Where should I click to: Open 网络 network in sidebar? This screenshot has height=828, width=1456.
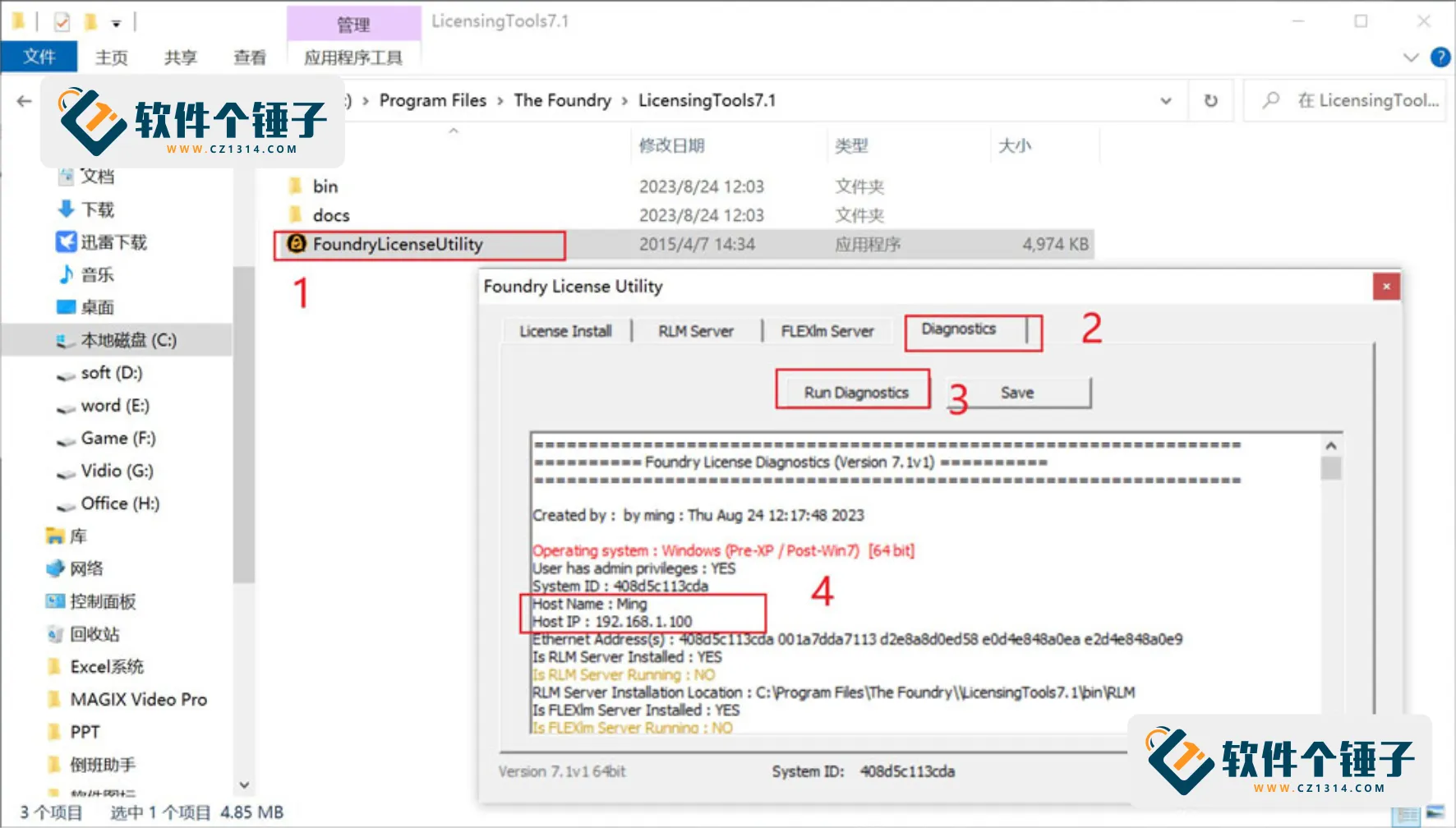coord(85,568)
